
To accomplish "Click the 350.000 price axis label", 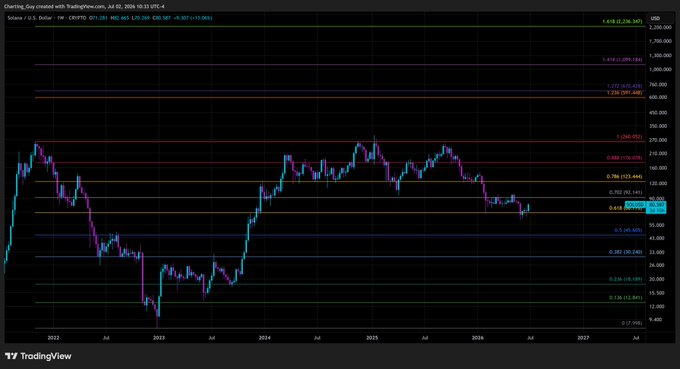I will [x=658, y=126].
